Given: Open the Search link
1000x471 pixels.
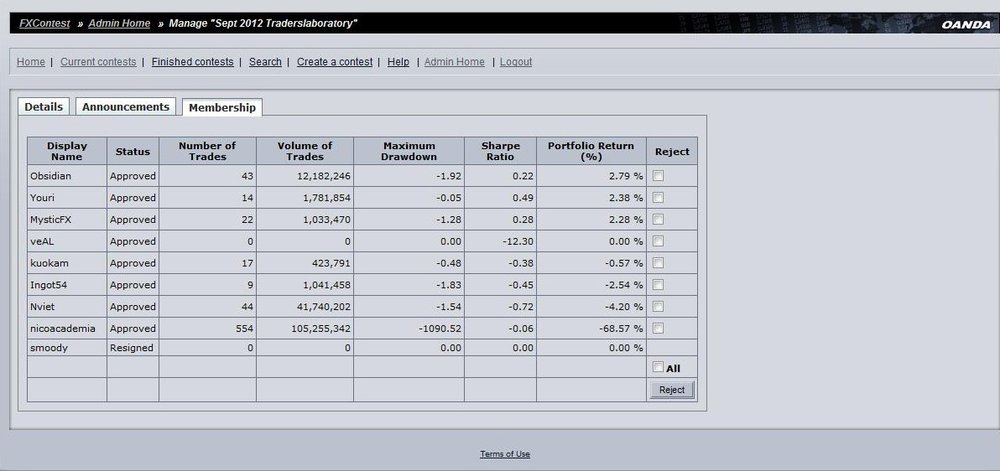Looking at the screenshot, I should (x=265, y=62).
